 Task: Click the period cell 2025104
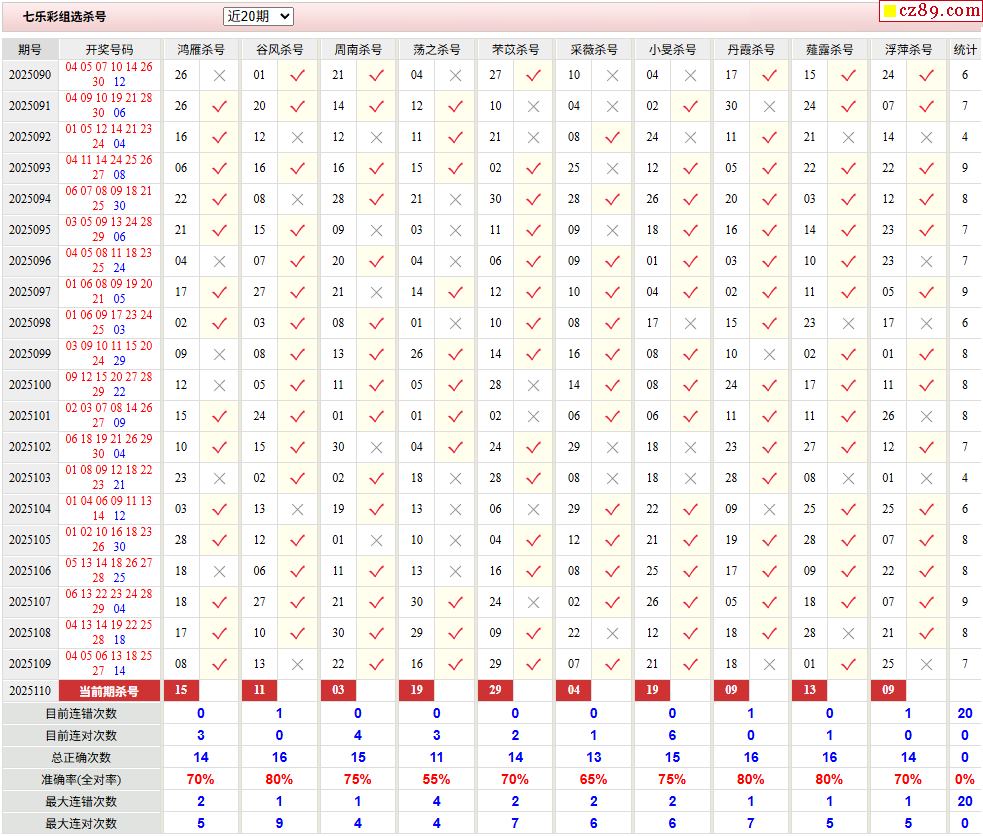[x=30, y=509]
